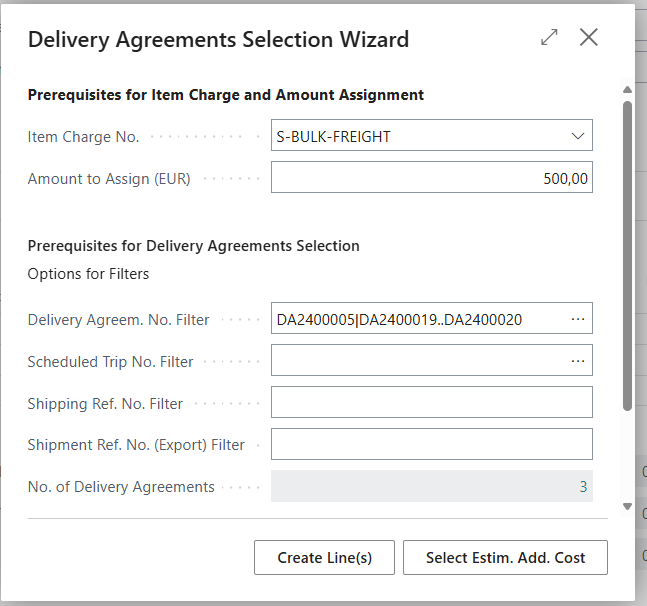Expand the wizard dialog to full screen
Image resolution: width=647 pixels, height=606 pixels.
click(549, 38)
